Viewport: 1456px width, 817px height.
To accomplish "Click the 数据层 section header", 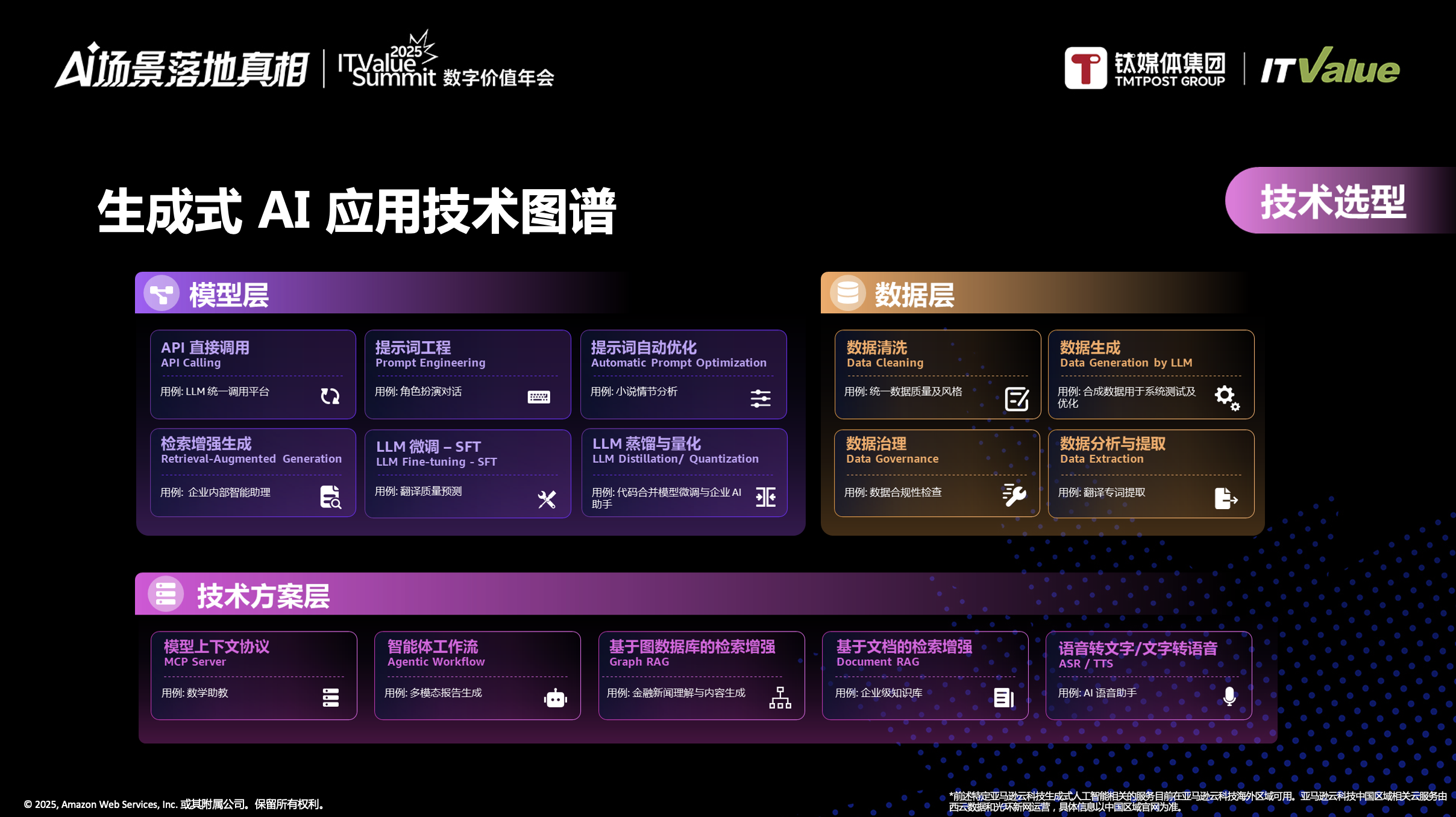I will tap(914, 295).
